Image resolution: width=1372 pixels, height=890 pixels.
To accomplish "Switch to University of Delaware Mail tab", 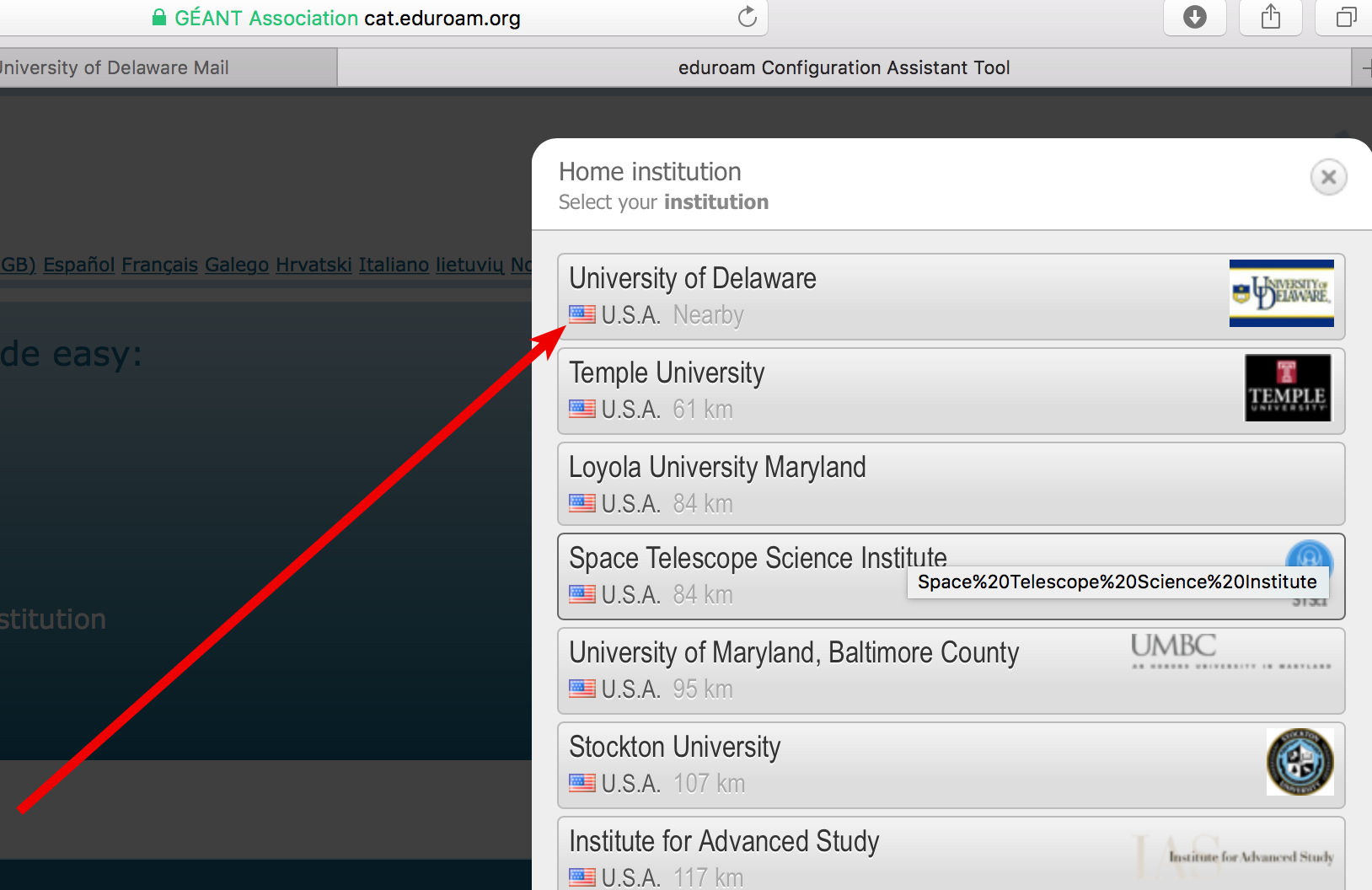I will 169,67.
